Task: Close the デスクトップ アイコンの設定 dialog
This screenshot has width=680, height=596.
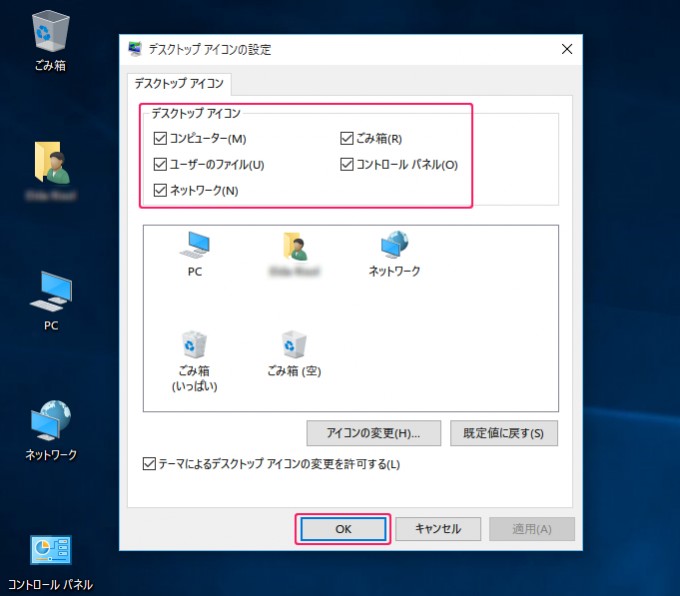Action: coord(567,49)
